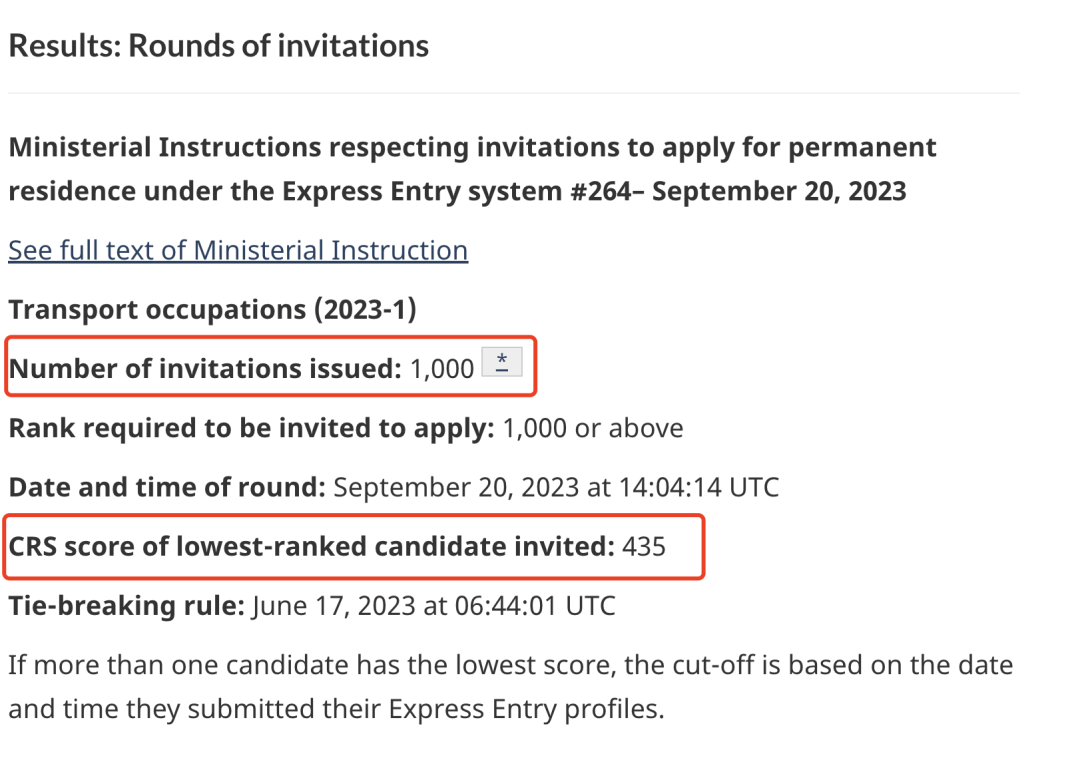
Task: Click the Tie-breaking rule label
Action: pyautogui.click(x=127, y=606)
